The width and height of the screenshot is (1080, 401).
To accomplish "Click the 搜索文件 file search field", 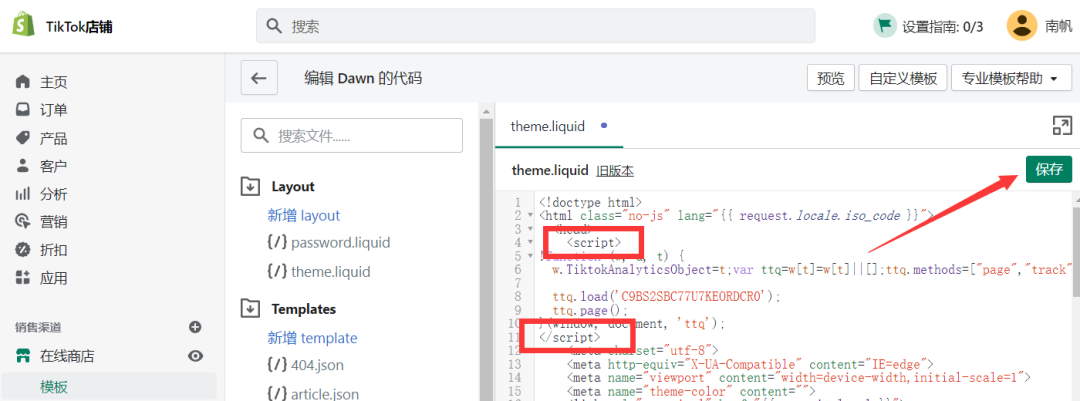I will 351,136.
